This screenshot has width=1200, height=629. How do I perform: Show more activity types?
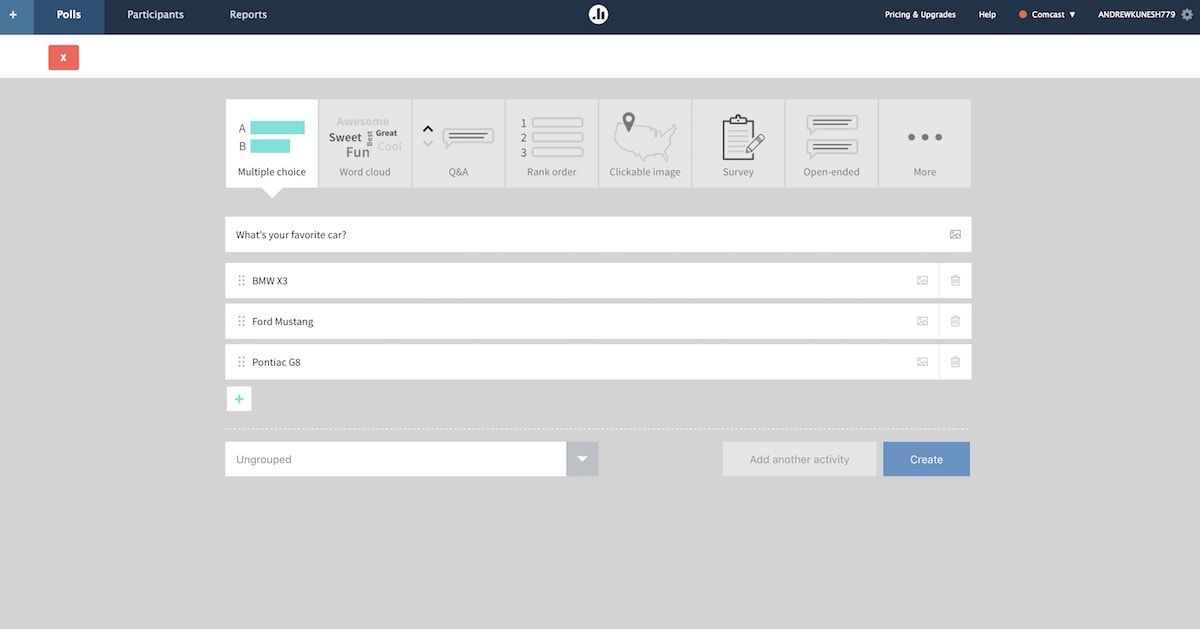coord(925,143)
